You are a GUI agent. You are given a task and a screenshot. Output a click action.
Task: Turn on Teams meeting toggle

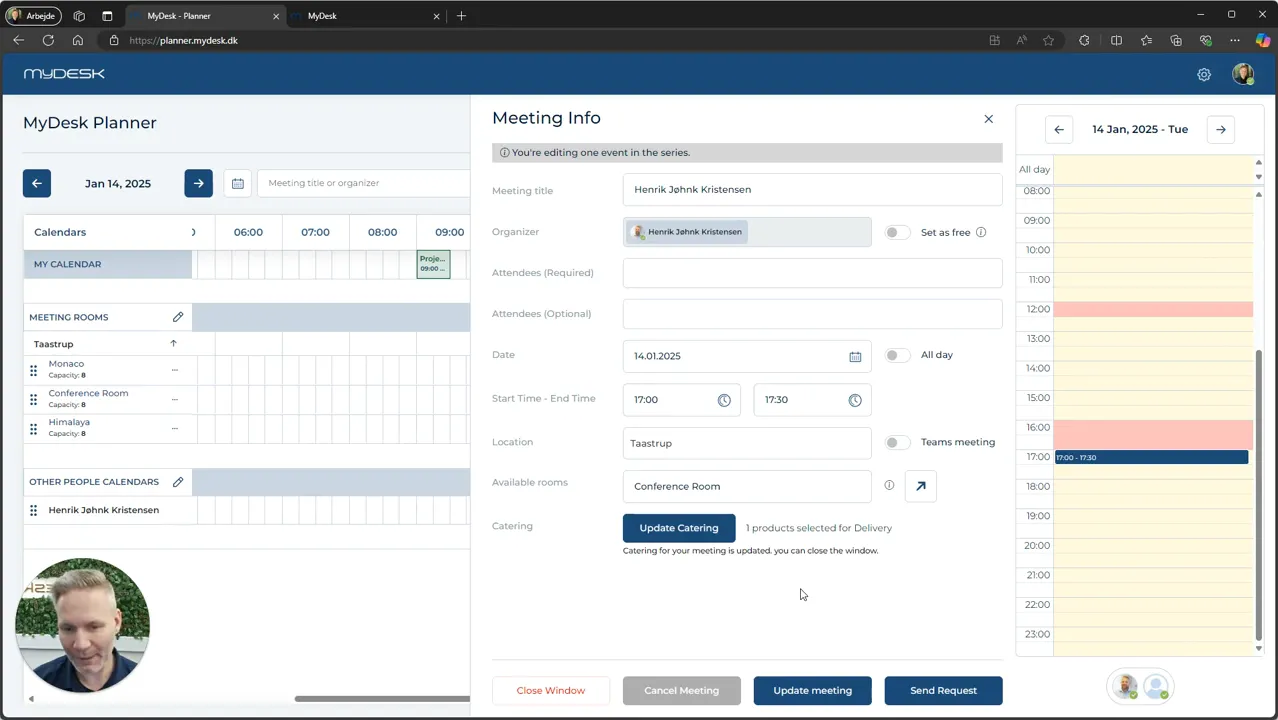897,442
